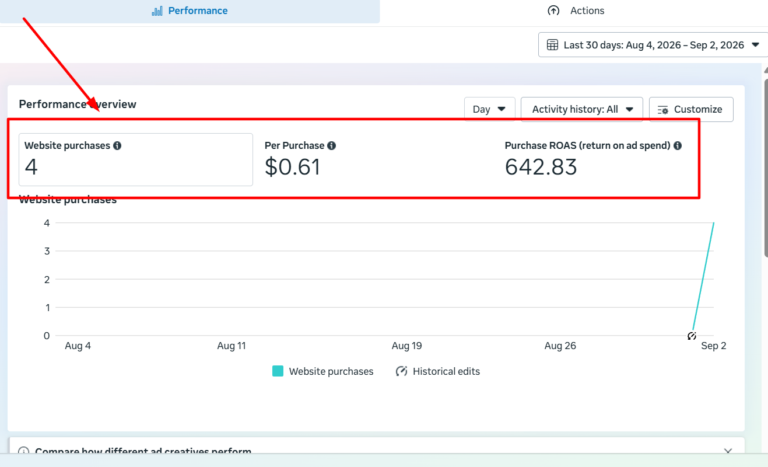Viewport: 768px width, 467px height.
Task: Click the Aug 11 axis label
Action: coord(231,346)
